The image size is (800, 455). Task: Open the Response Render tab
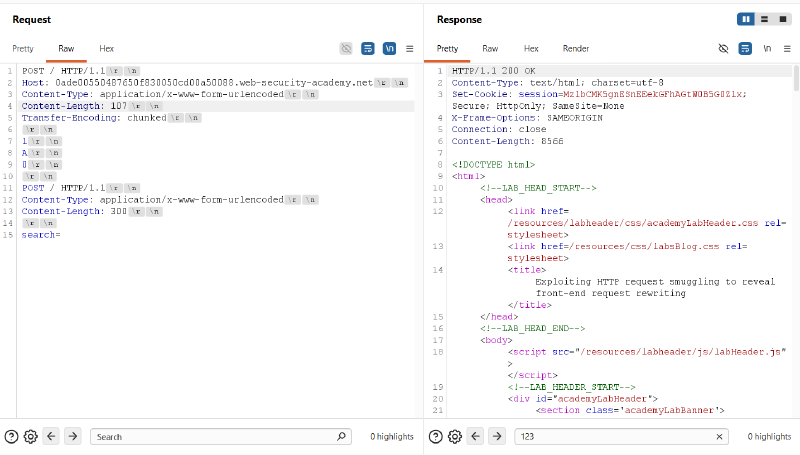[576, 48]
